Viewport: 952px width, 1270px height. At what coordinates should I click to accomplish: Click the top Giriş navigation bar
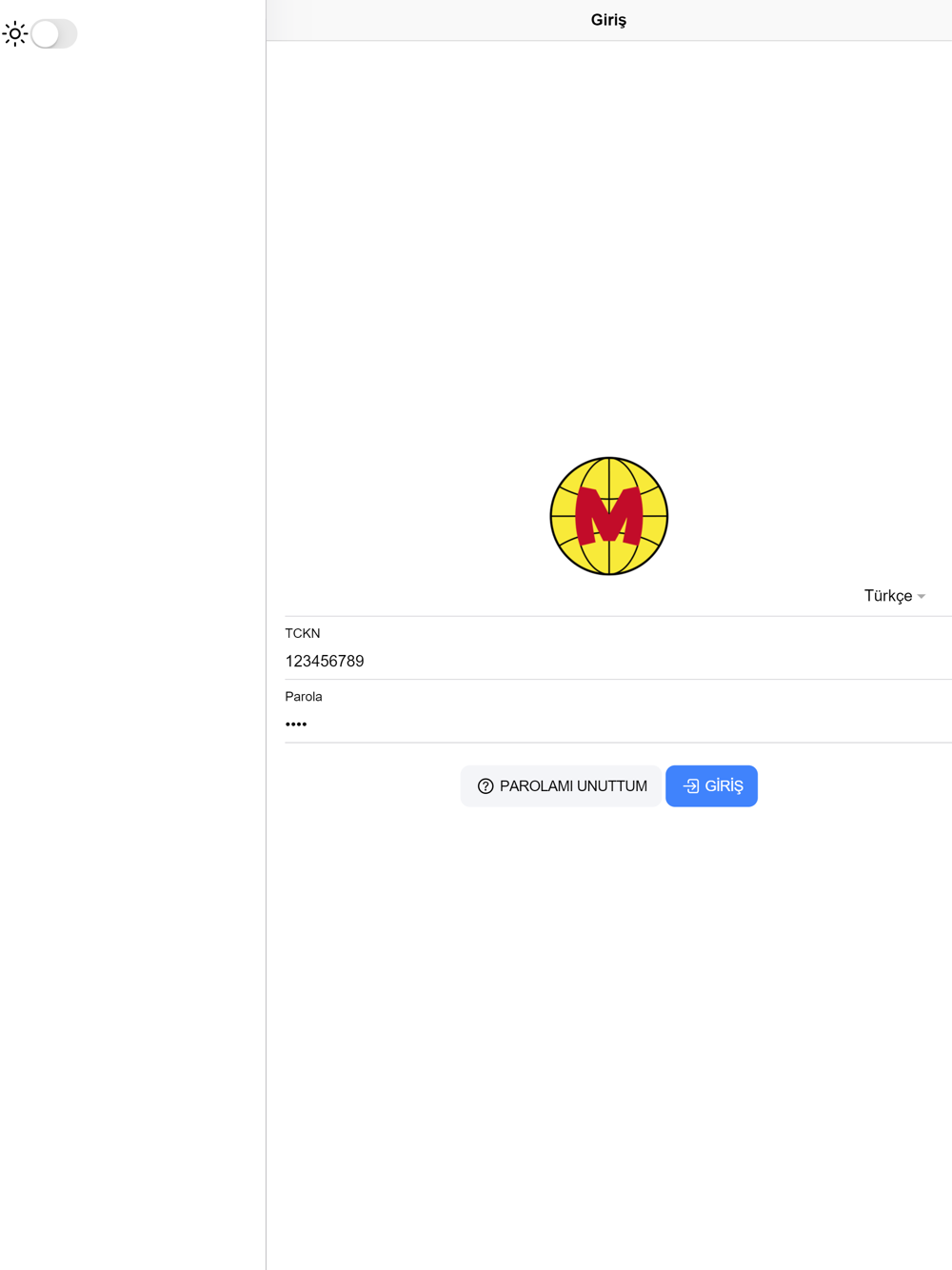click(609, 20)
